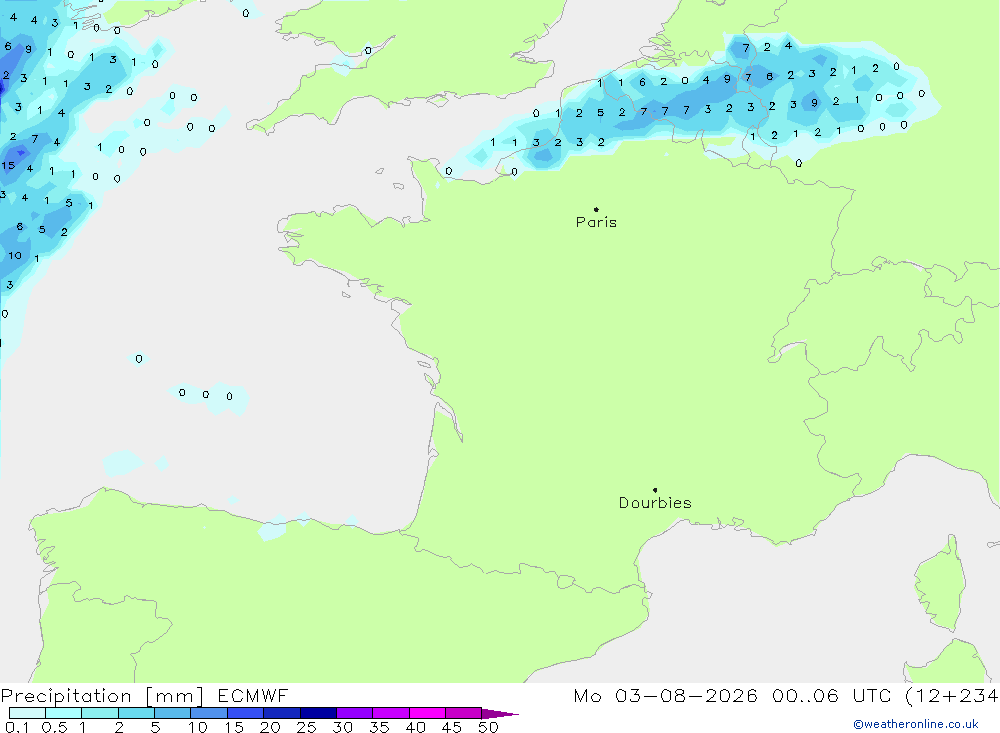The image size is (1000, 733).
Task: Open the weatheronline.co.uk copyright link
Action: tap(916, 724)
